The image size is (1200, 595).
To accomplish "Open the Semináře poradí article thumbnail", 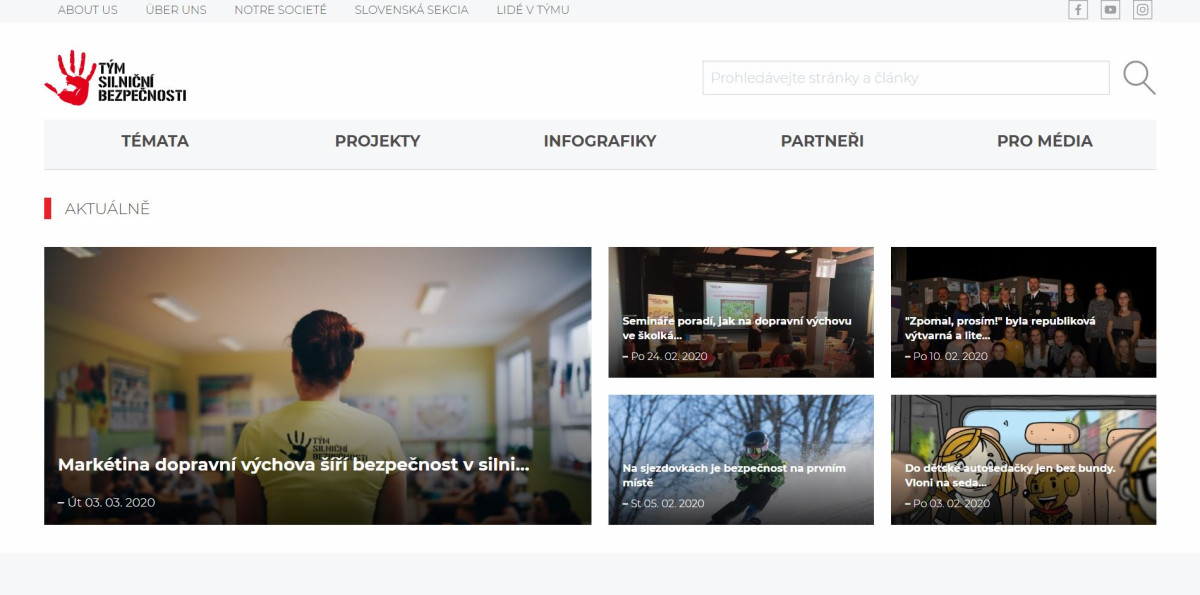I will pyautogui.click(x=741, y=312).
